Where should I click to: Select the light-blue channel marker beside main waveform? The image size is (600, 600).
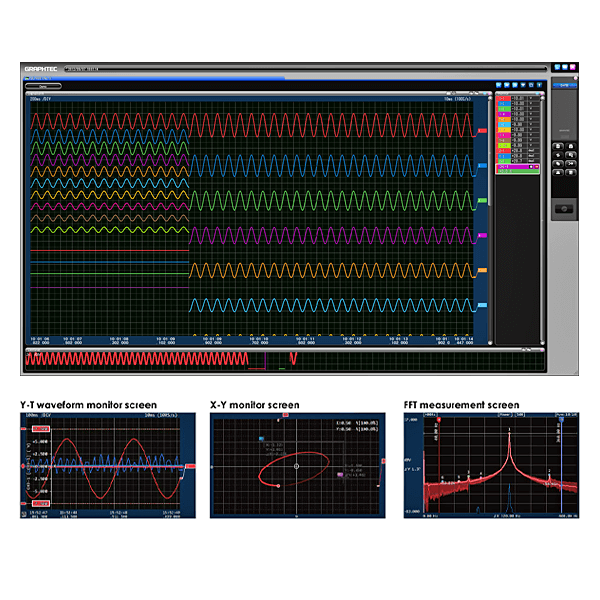tap(482, 305)
